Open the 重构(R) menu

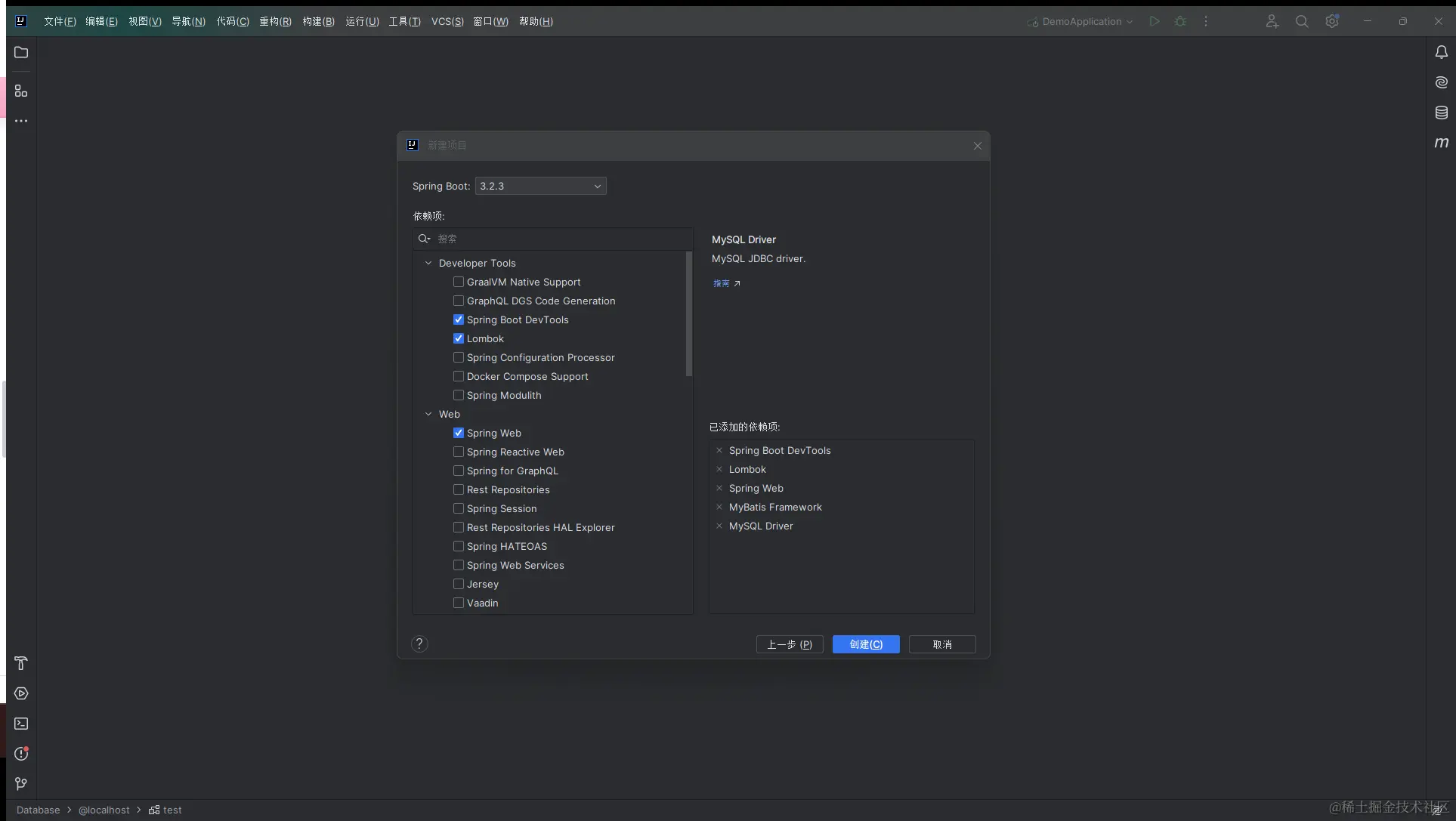point(275,21)
